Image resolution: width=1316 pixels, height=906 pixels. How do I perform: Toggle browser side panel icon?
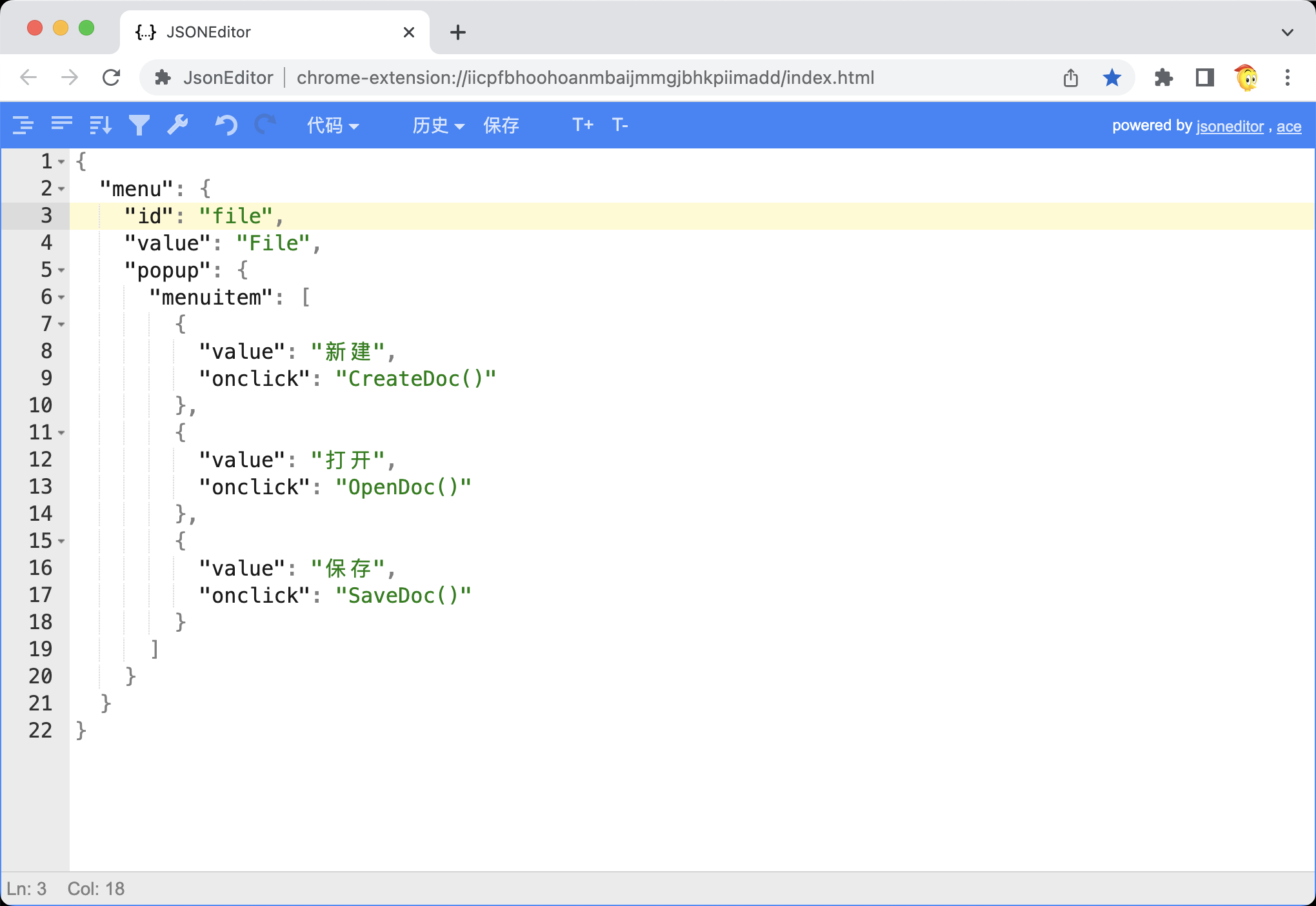point(1204,78)
